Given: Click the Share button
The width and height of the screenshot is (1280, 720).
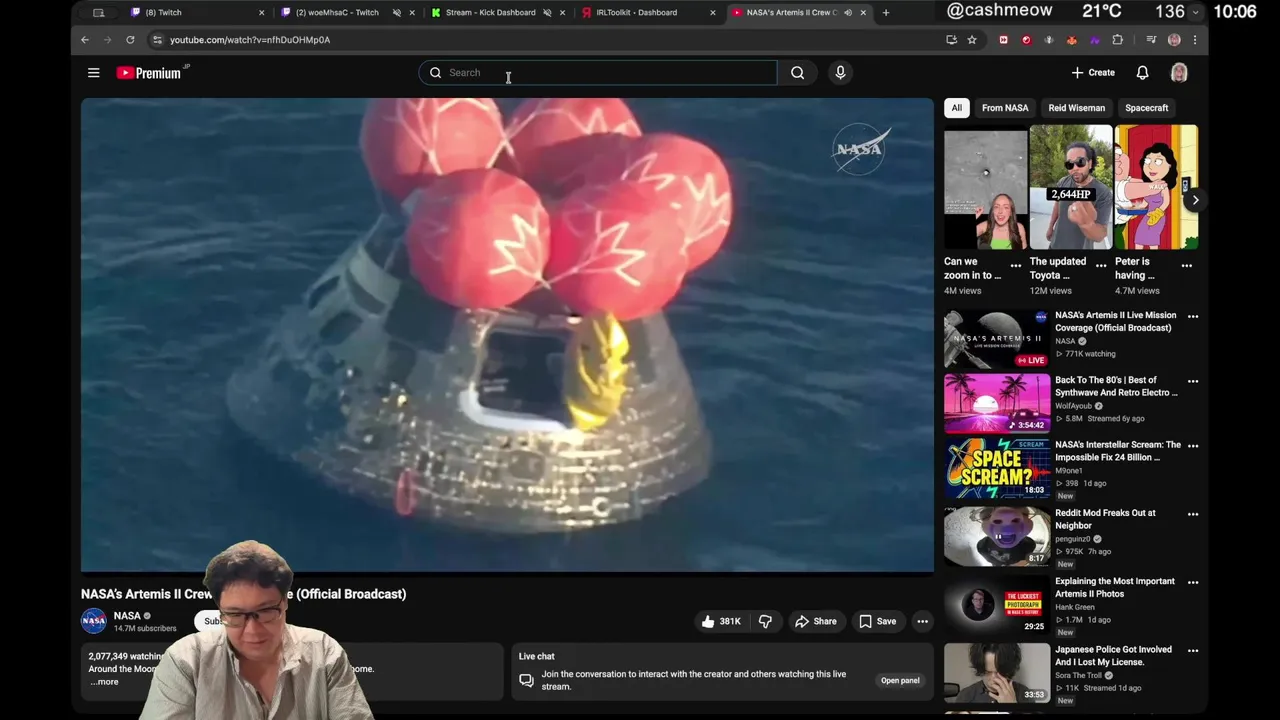Looking at the screenshot, I should click(816, 621).
